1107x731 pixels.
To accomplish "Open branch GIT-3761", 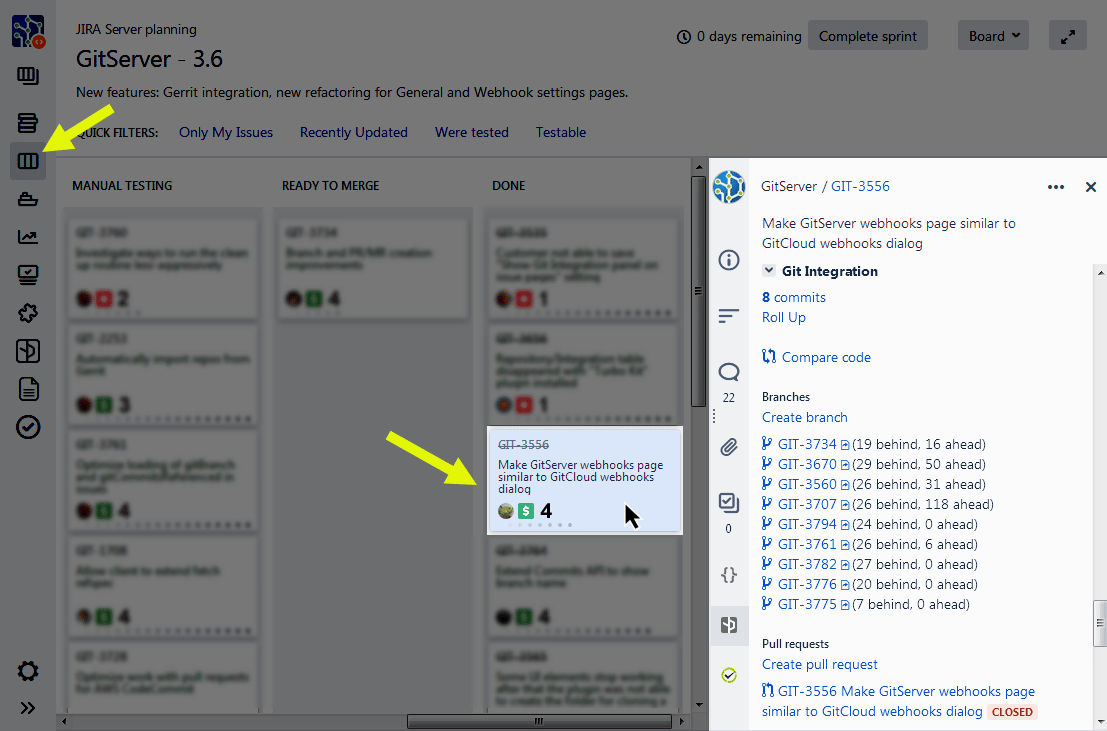I will [x=807, y=545].
